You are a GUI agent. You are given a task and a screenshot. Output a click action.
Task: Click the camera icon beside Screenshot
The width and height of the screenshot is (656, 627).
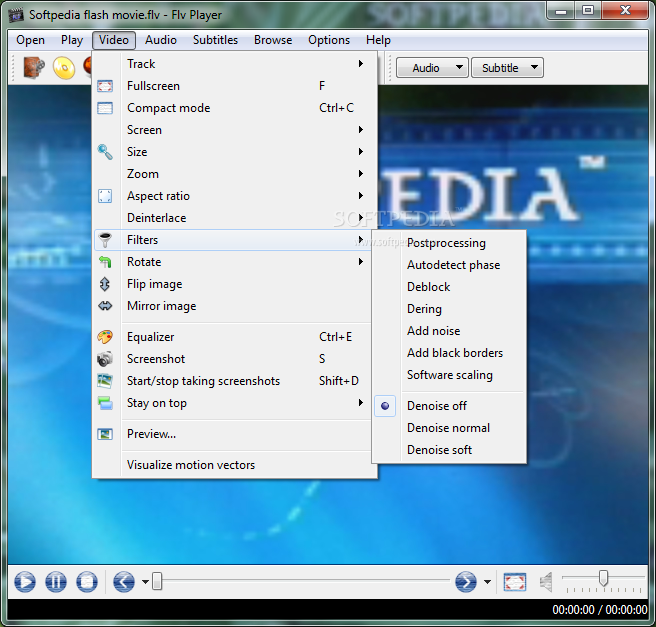[105, 359]
